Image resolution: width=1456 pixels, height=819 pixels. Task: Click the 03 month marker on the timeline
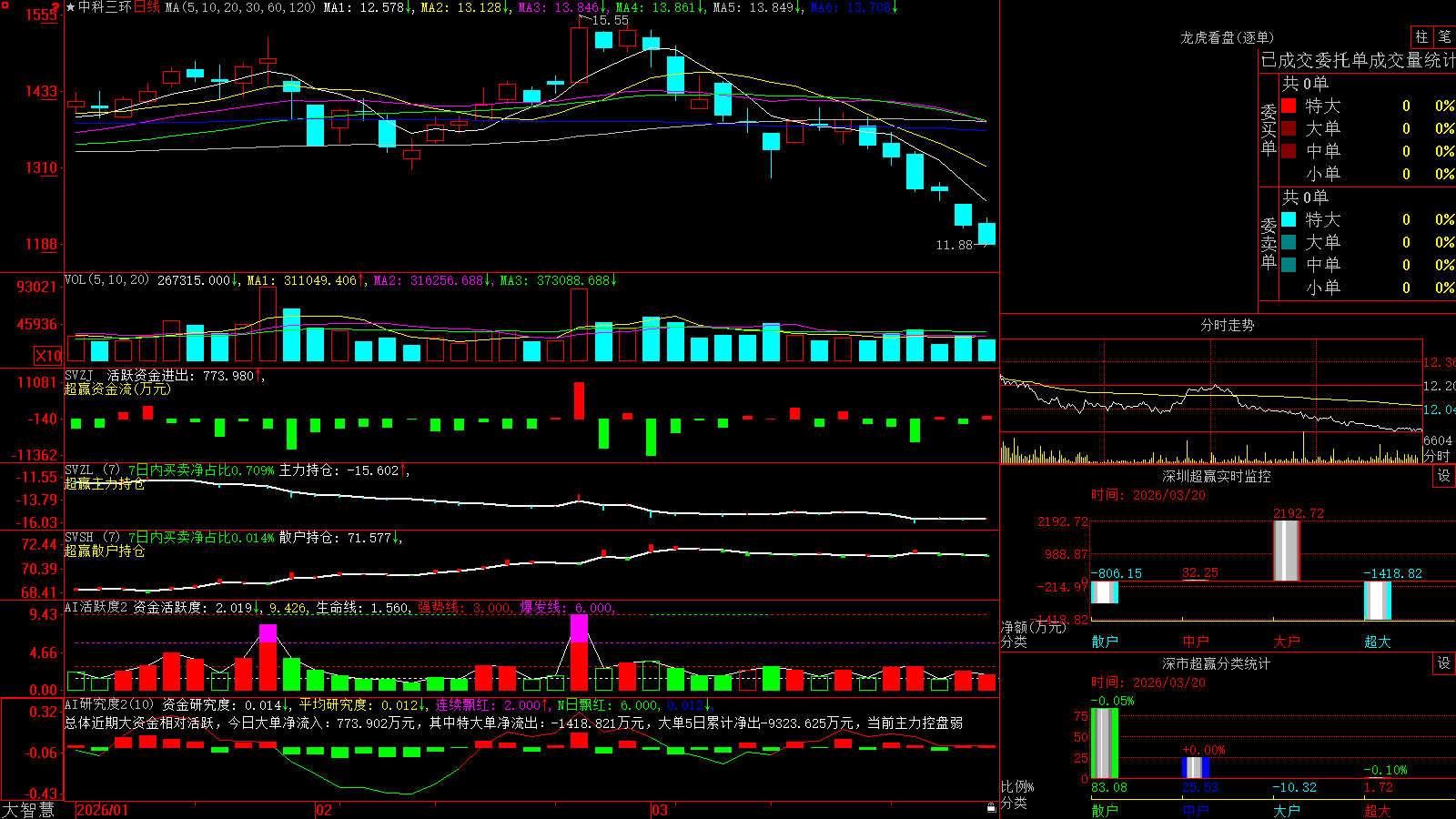click(x=660, y=810)
